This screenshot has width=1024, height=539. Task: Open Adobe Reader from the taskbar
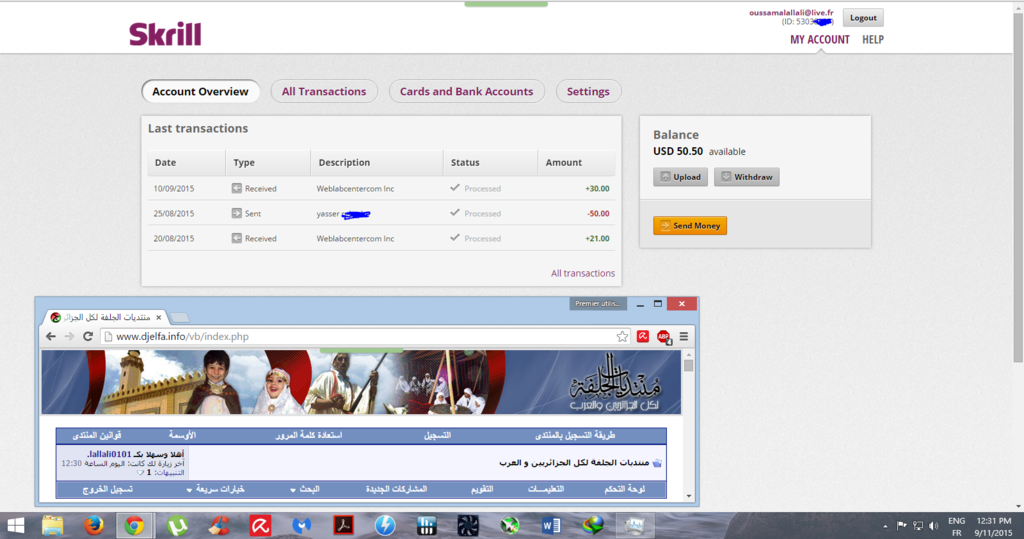click(x=344, y=526)
